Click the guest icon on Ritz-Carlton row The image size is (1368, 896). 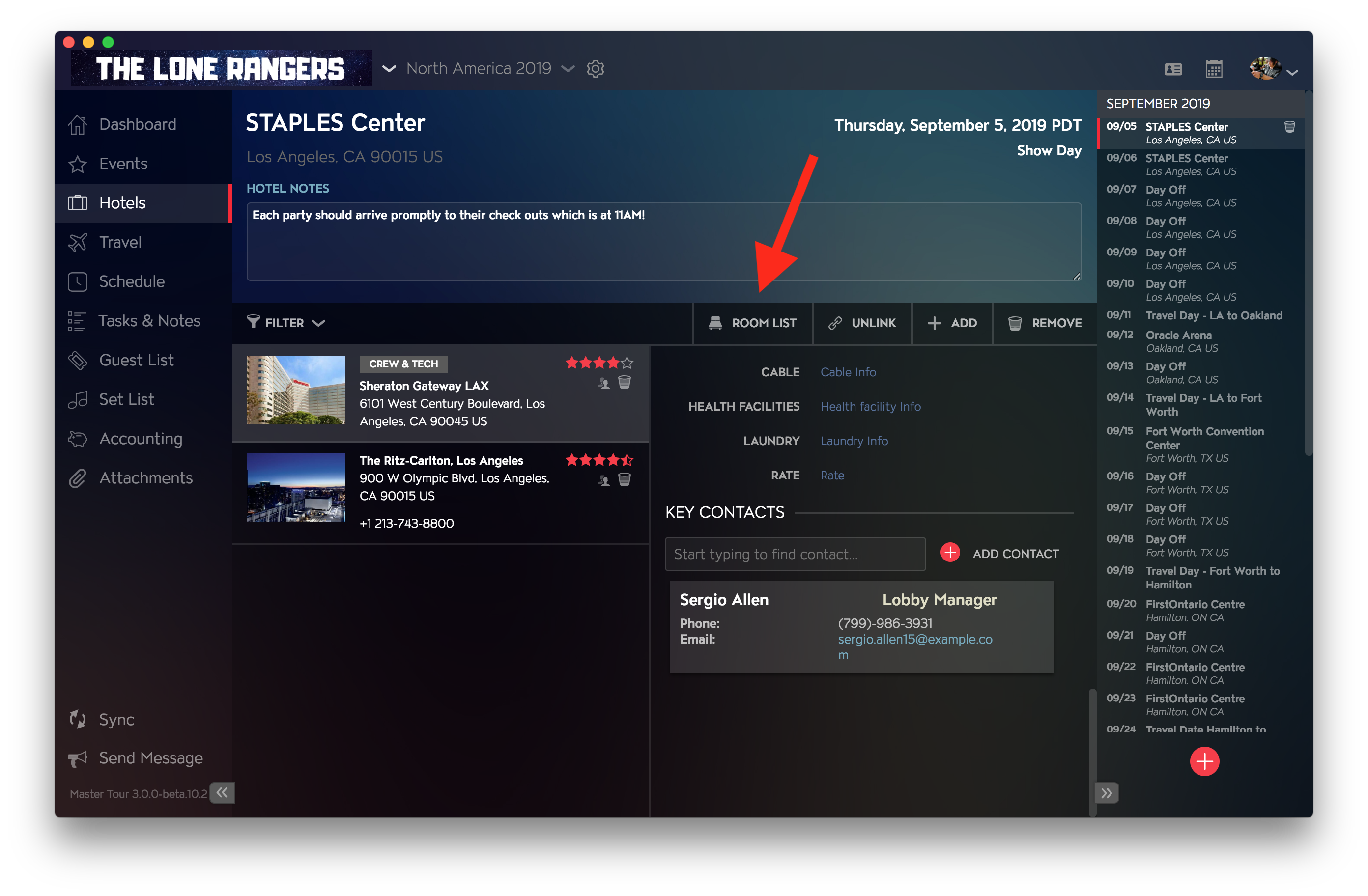point(603,480)
